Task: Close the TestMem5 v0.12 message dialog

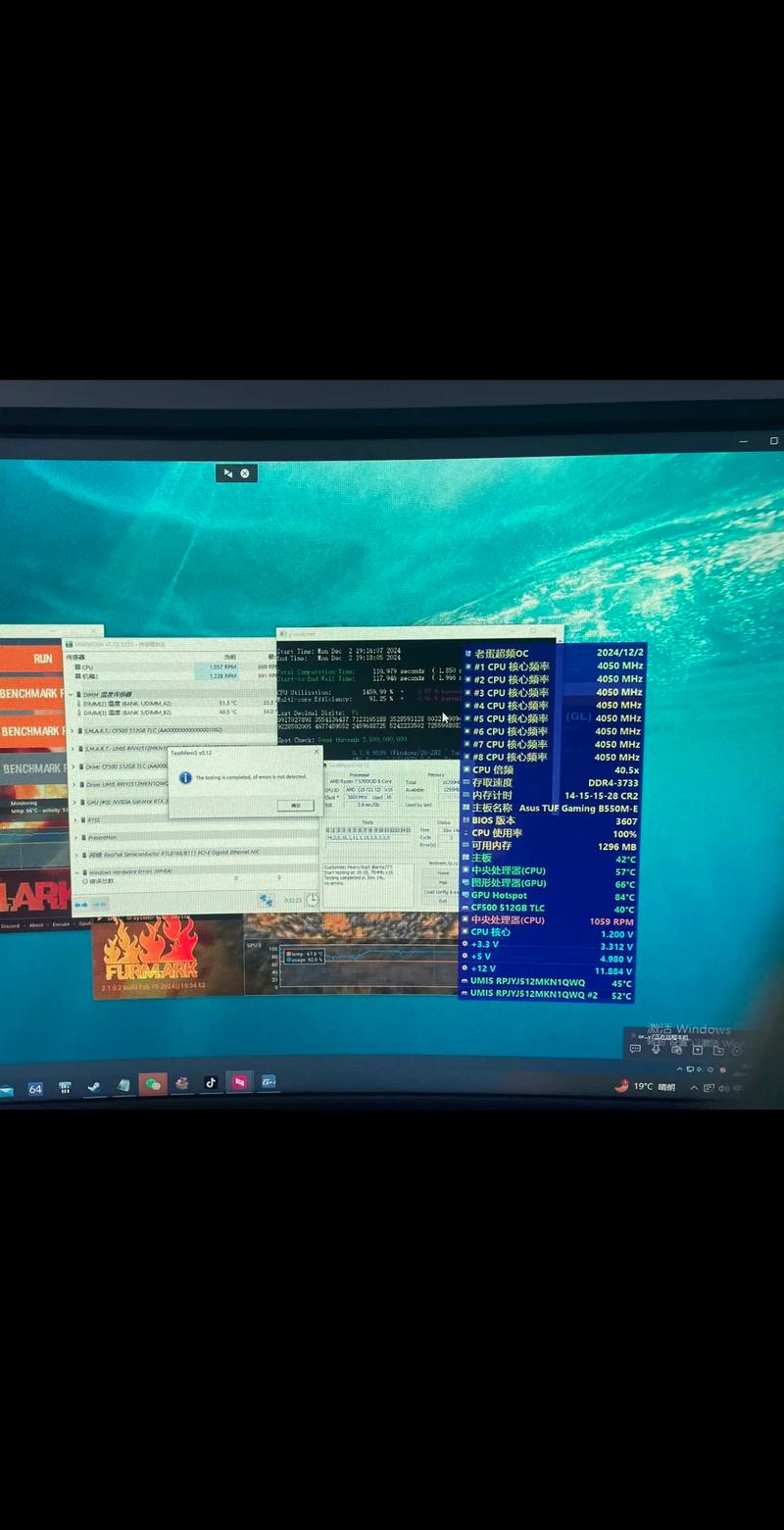Action: [x=316, y=752]
